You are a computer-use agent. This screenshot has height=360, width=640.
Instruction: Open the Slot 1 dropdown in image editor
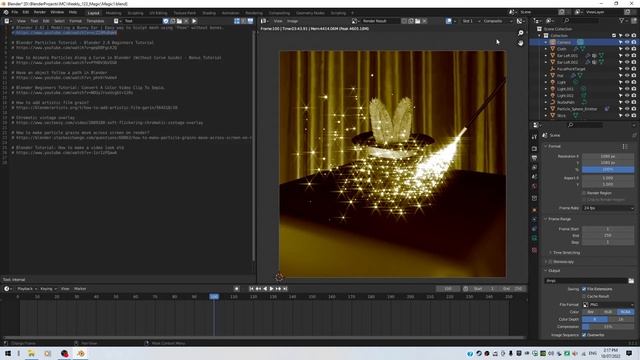471,21
